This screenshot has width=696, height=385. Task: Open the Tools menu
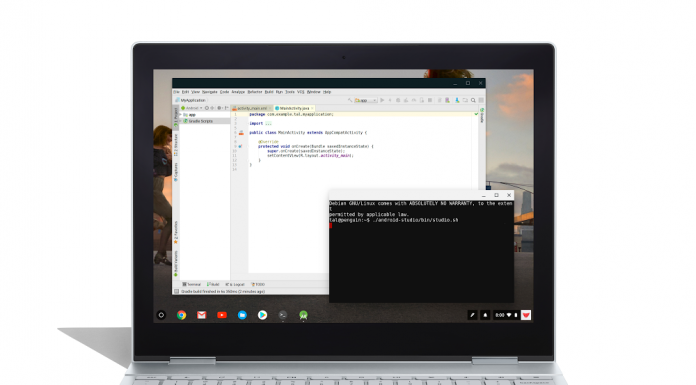[290, 92]
